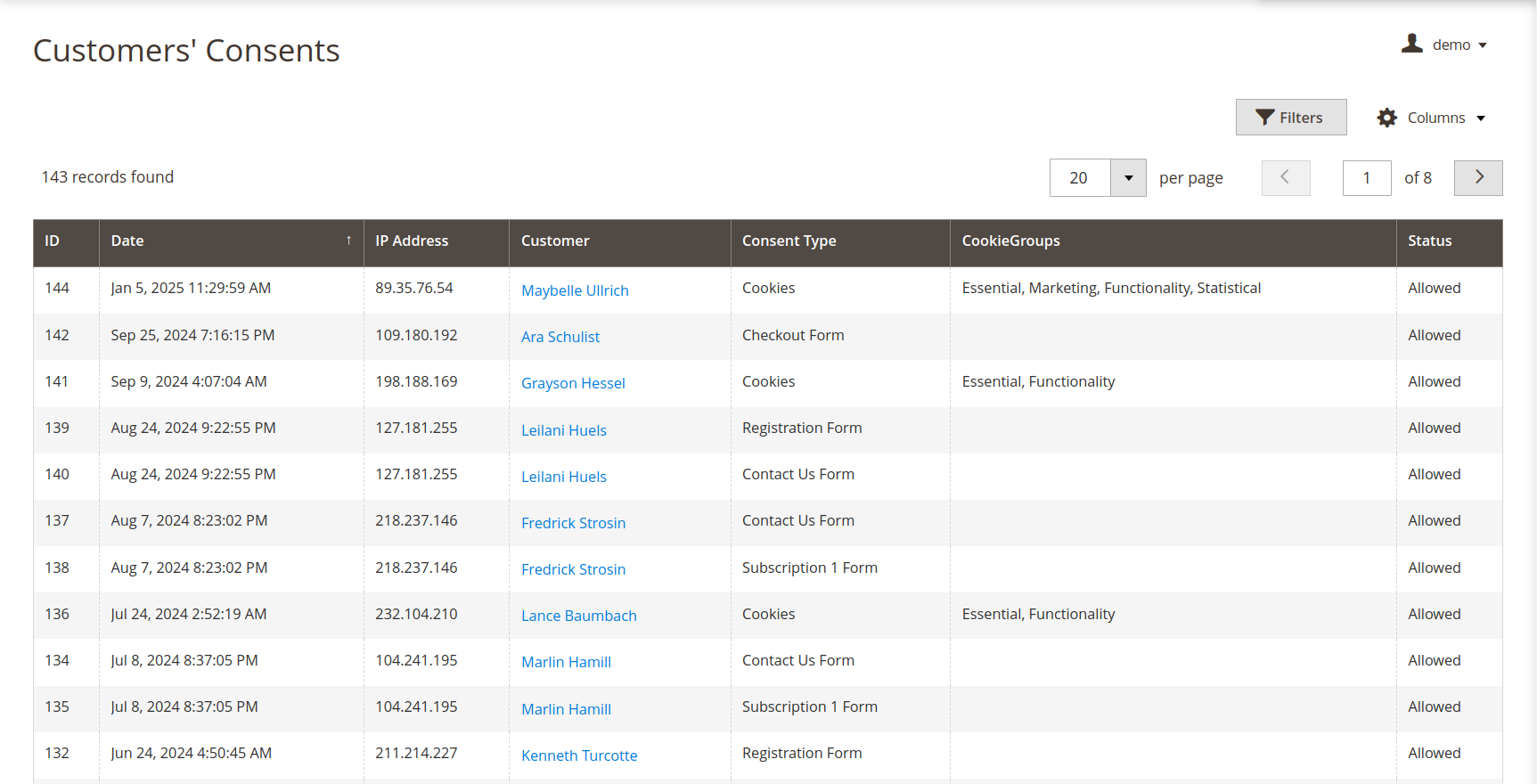Sort by the IP Address column header

pos(412,241)
